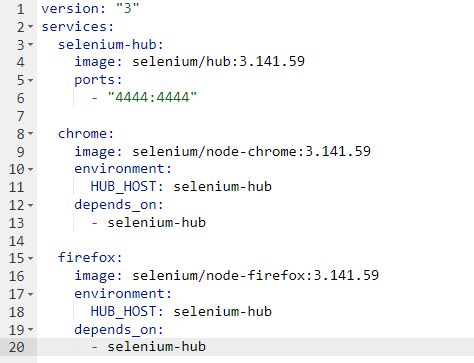This screenshot has width=474, height=363.
Task: Fold firefox environment block on line 17
Action: coord(31,294)
